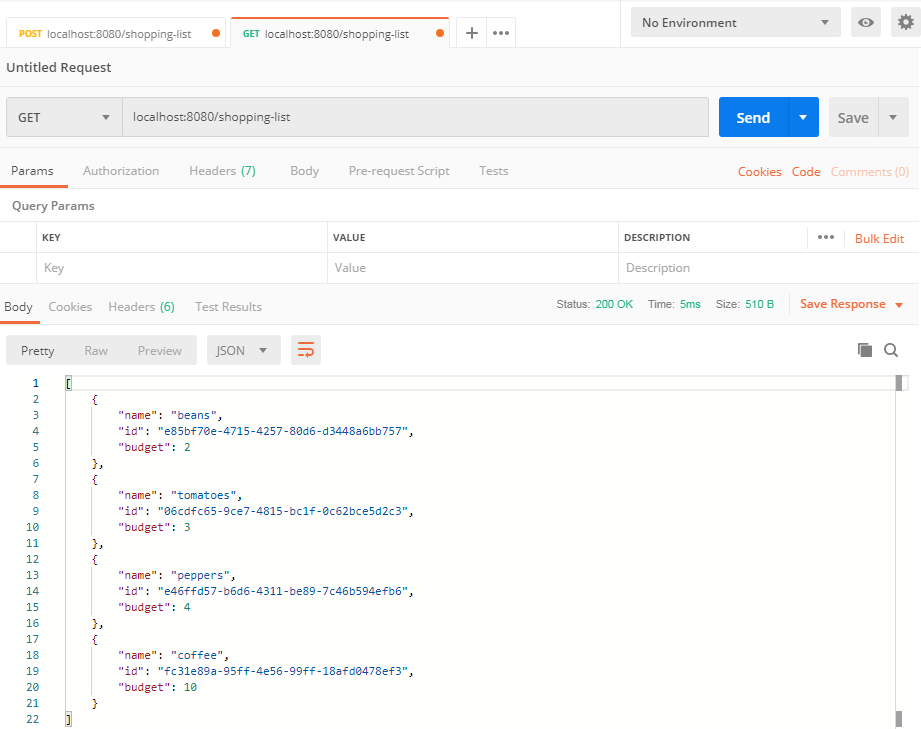Viewport: 921px width, 729px height.
Task: Open Bulk Edit for query params
Action: click(879, 237)
